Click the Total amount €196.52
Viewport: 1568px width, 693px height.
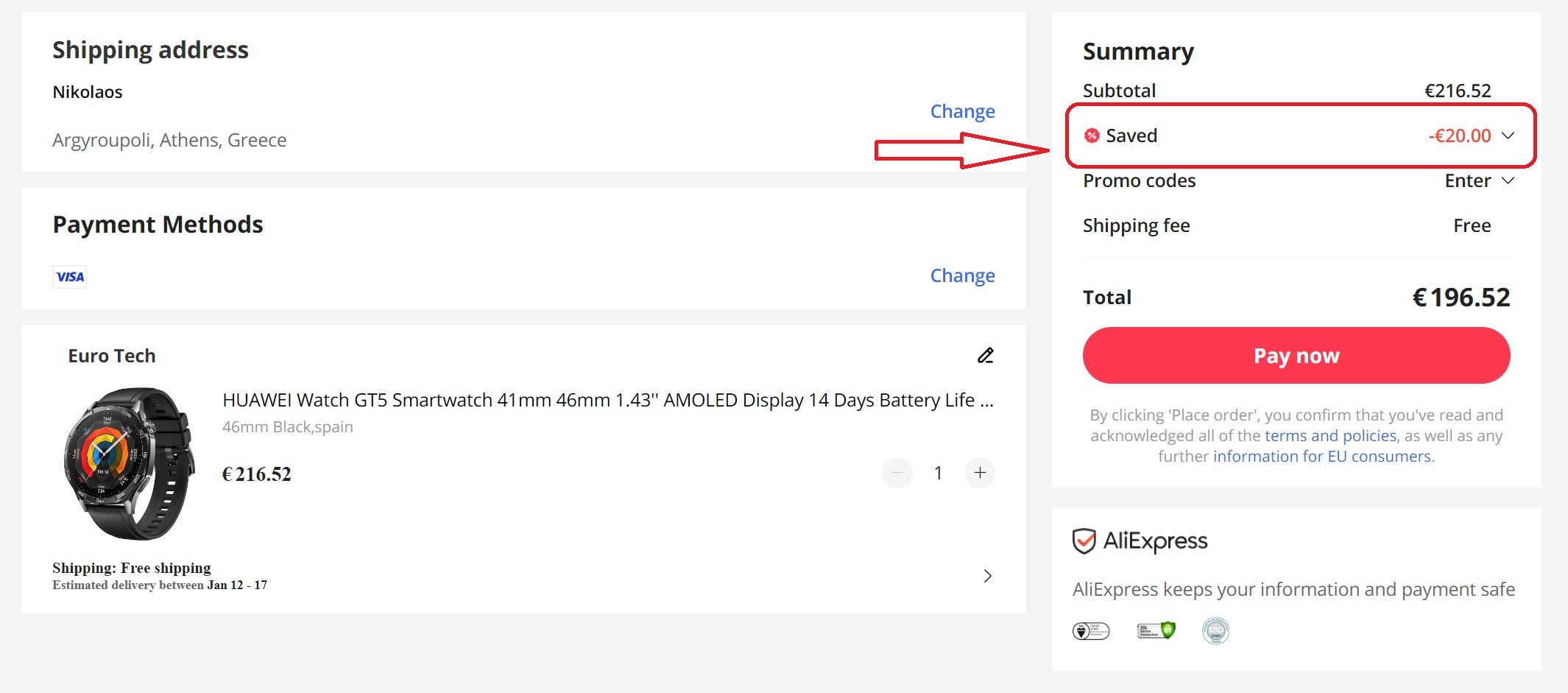click(x=1461, y=298)
